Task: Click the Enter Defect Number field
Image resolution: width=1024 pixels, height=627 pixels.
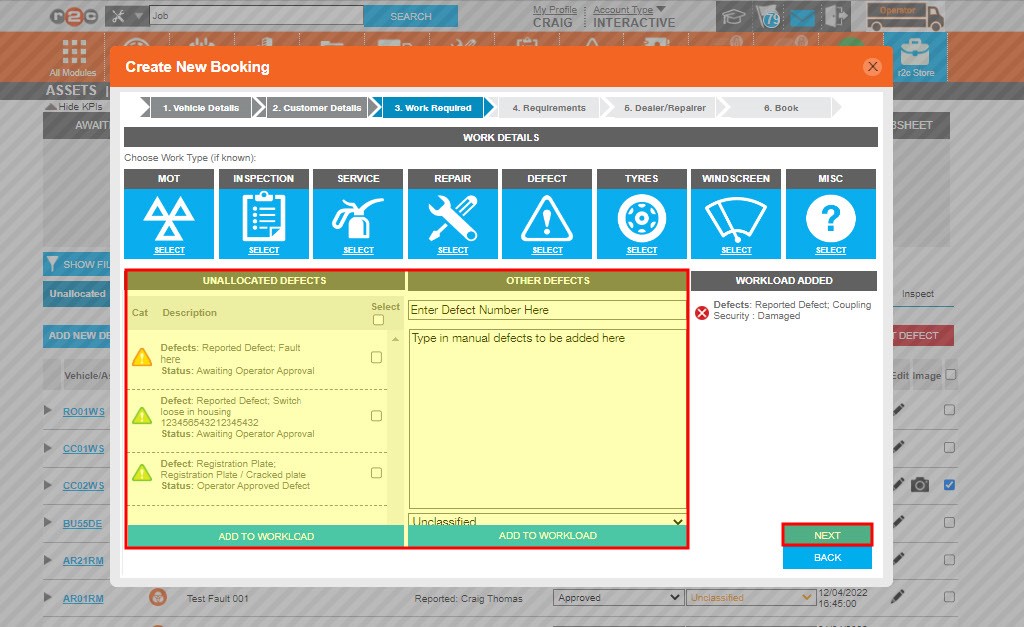Action: click(547, 310)
